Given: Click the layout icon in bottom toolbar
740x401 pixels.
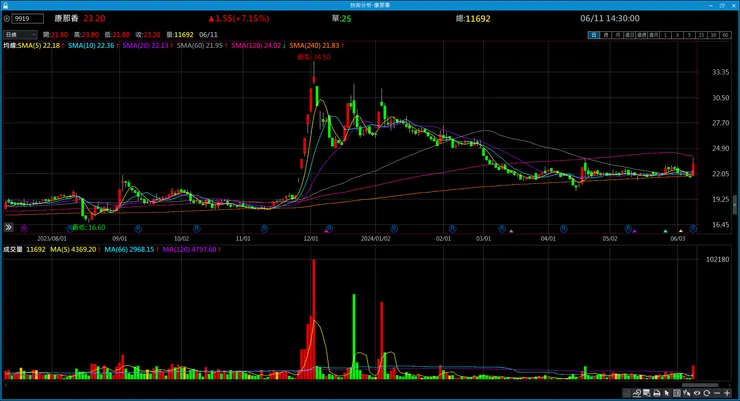Looking at the screenshot, I should pos(626,393).
